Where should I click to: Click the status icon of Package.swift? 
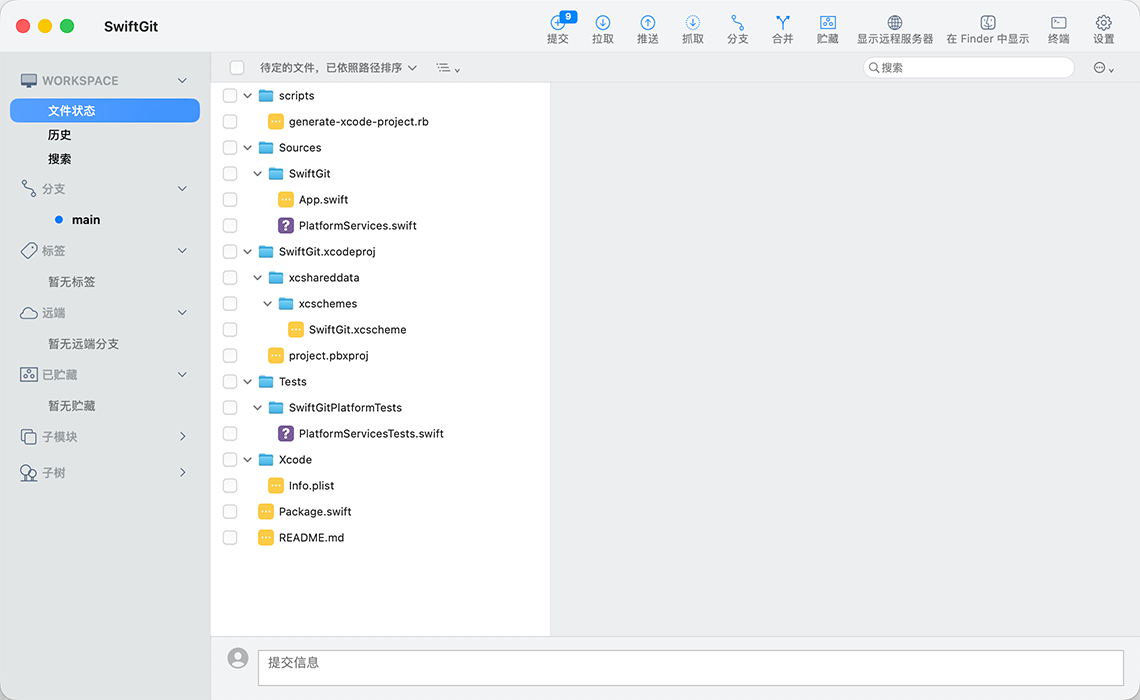pyautogui.click(x=266, y=512)
